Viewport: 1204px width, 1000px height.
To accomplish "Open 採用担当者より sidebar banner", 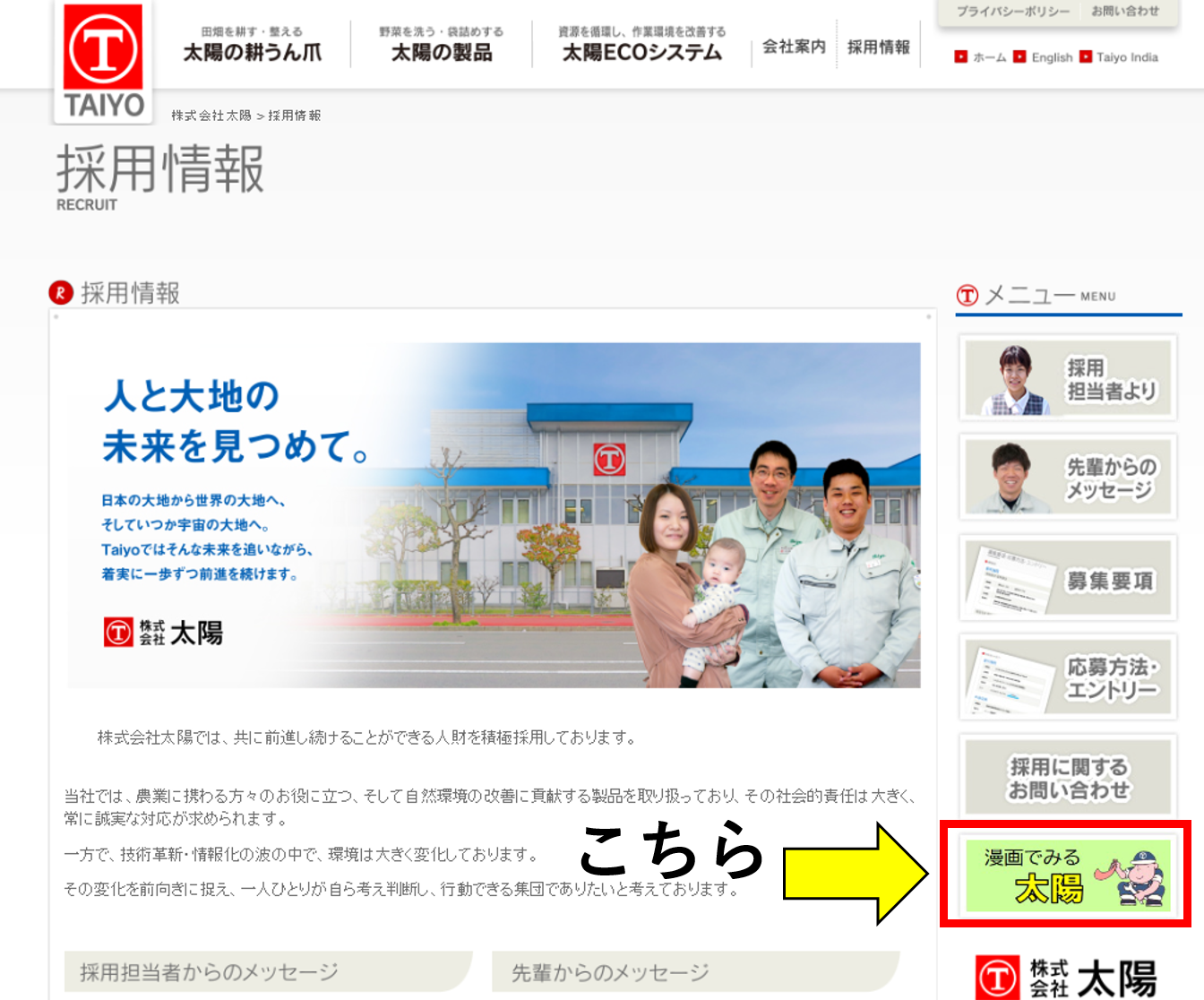I will (x=1067, y=378).
